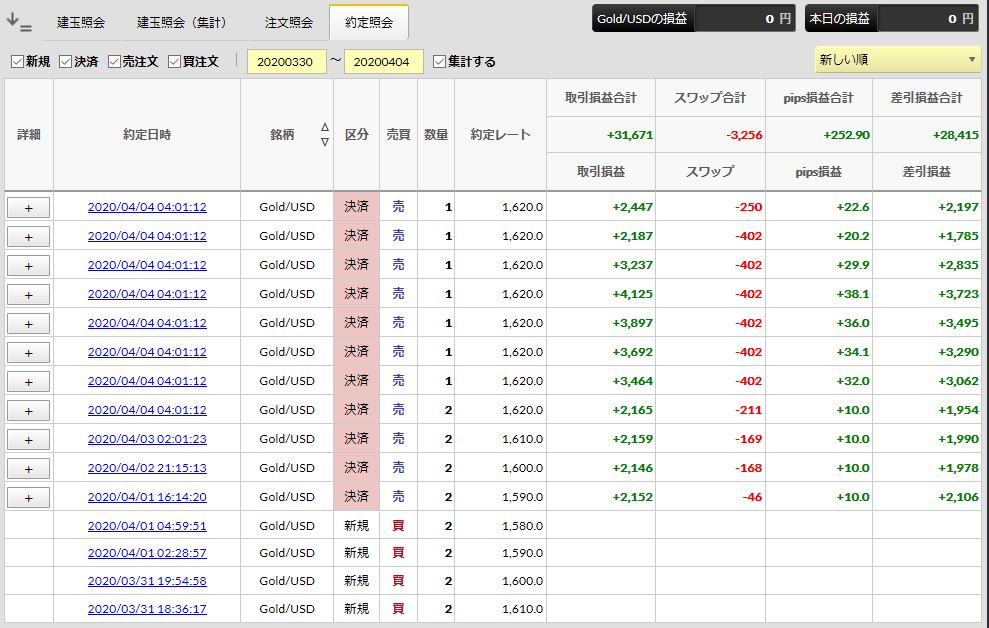Image resolution: width=989 pixels, height=628 pixels.
Task: Select the pips損益合計 value +252.90
Action: [846, 135]
